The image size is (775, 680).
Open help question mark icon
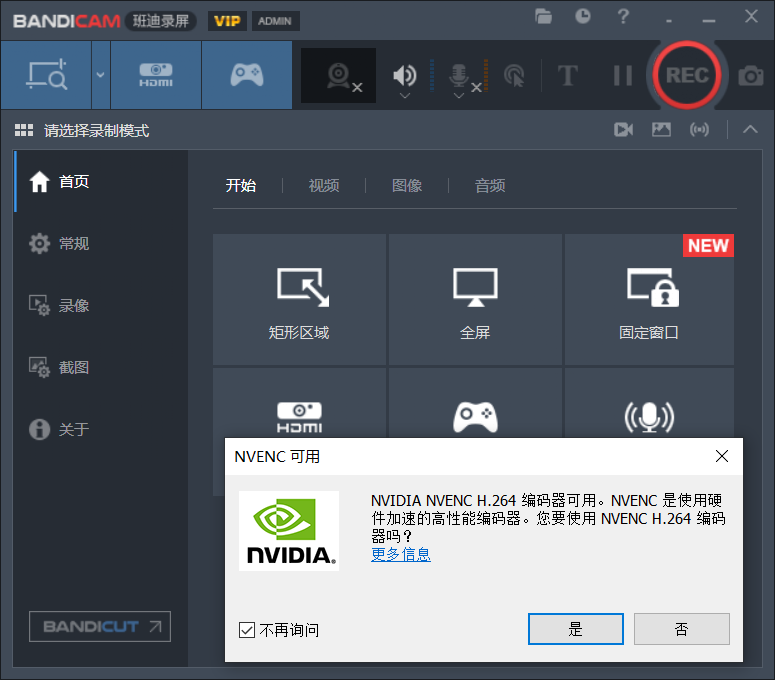tap(623, 16)
